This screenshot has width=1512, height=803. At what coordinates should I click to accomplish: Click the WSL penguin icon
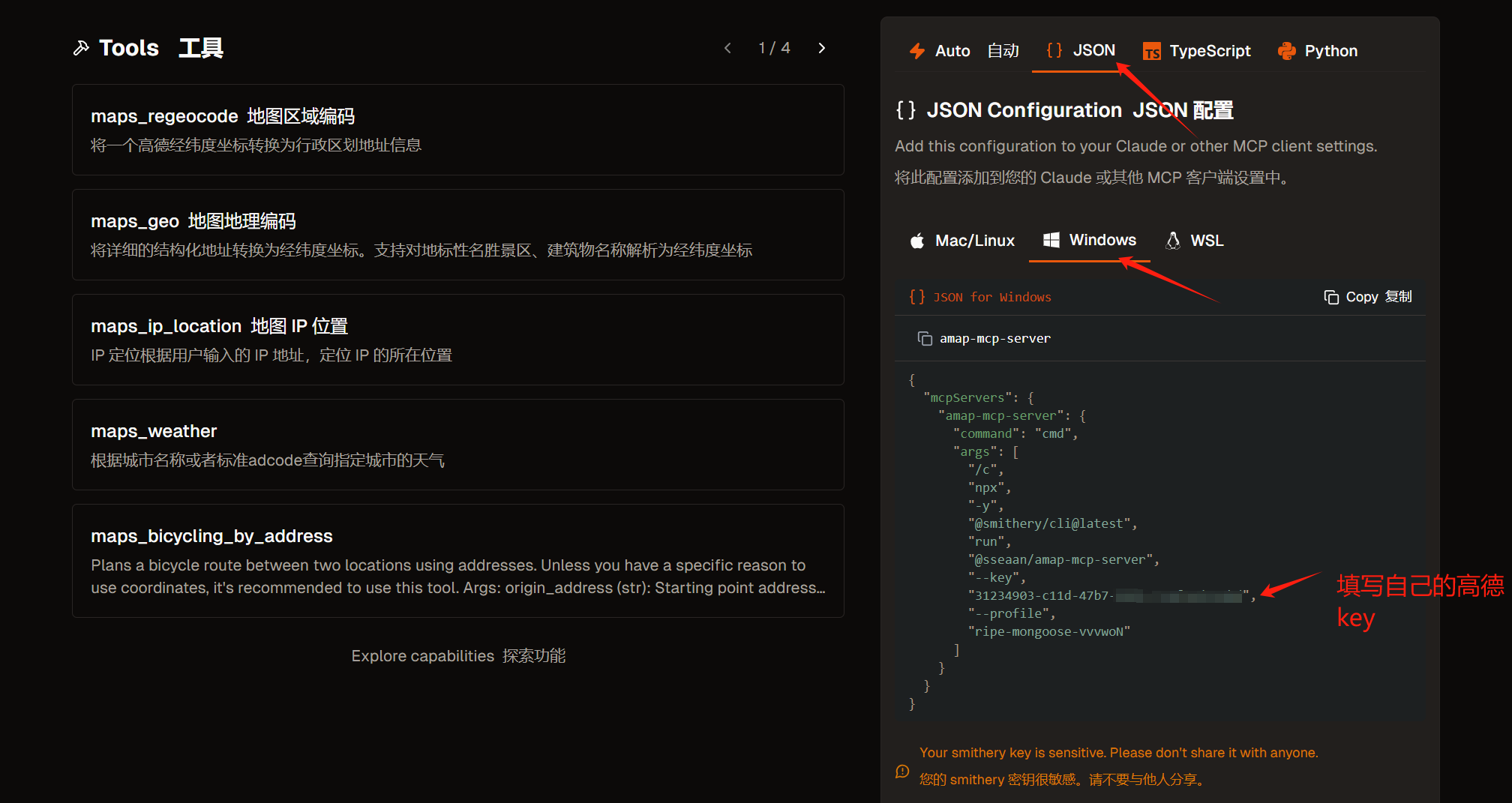[x=1173, y=240]
